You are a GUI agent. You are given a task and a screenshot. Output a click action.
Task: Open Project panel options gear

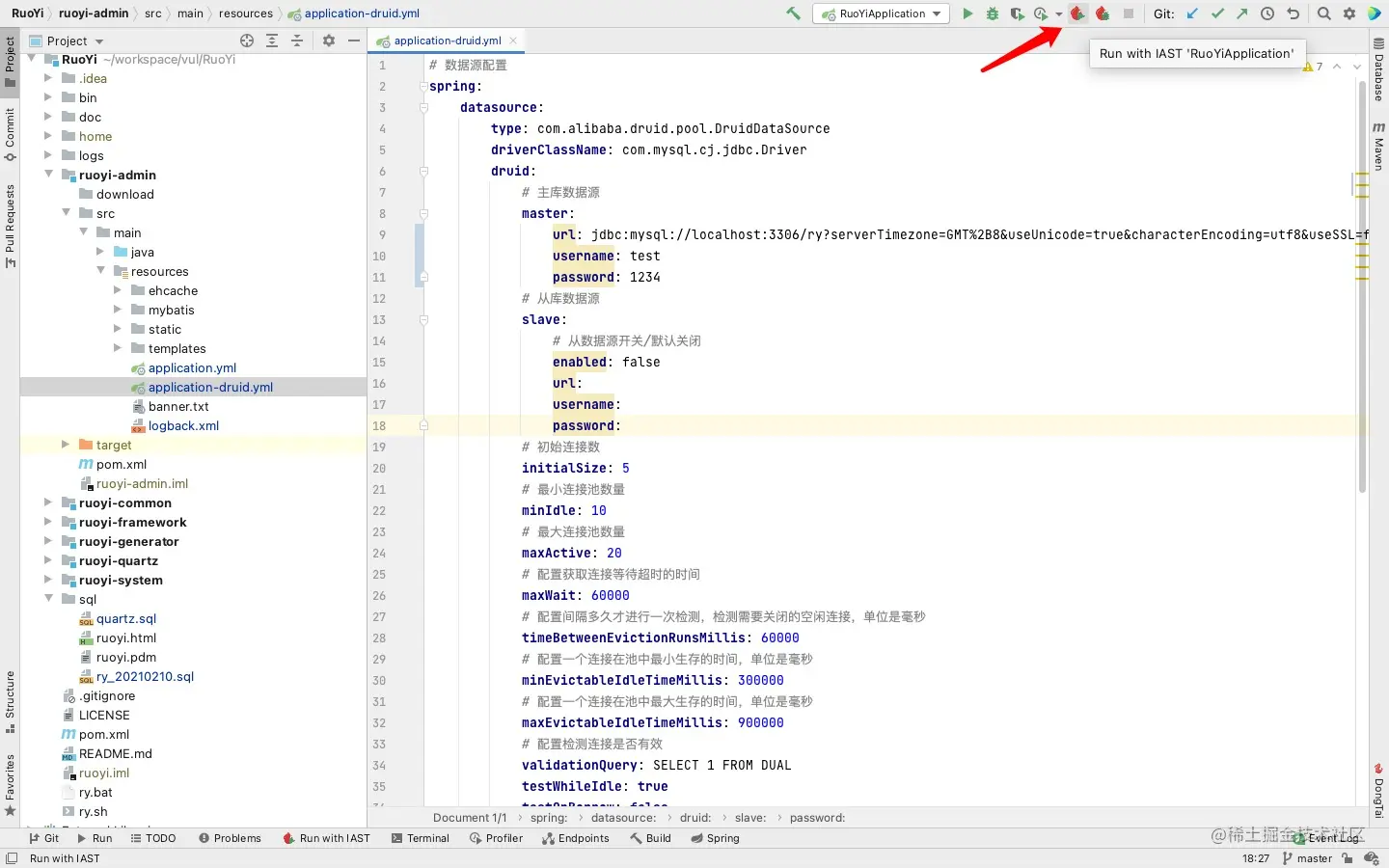(329, 41)
